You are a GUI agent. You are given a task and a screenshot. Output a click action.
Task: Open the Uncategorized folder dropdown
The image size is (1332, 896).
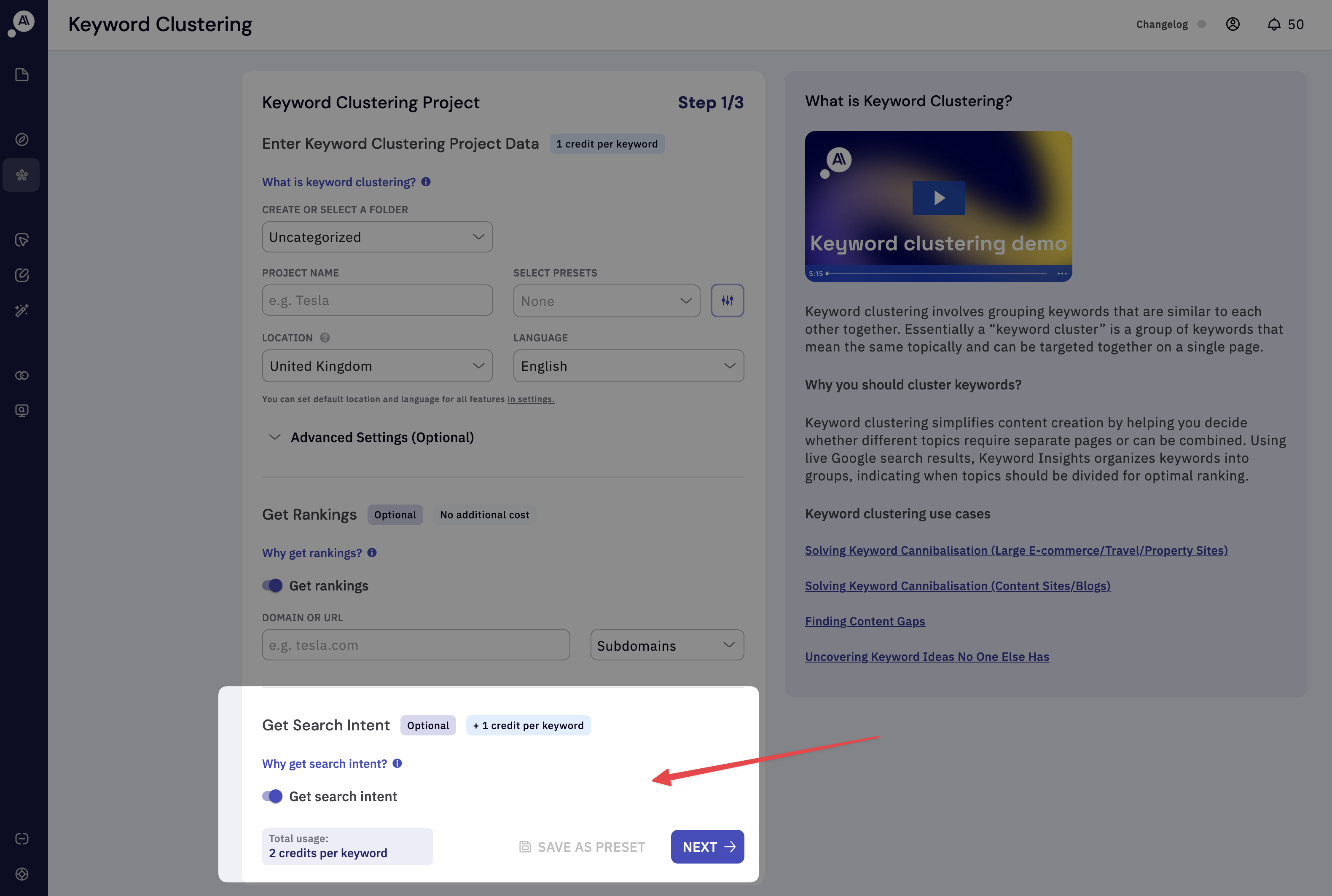377,237
